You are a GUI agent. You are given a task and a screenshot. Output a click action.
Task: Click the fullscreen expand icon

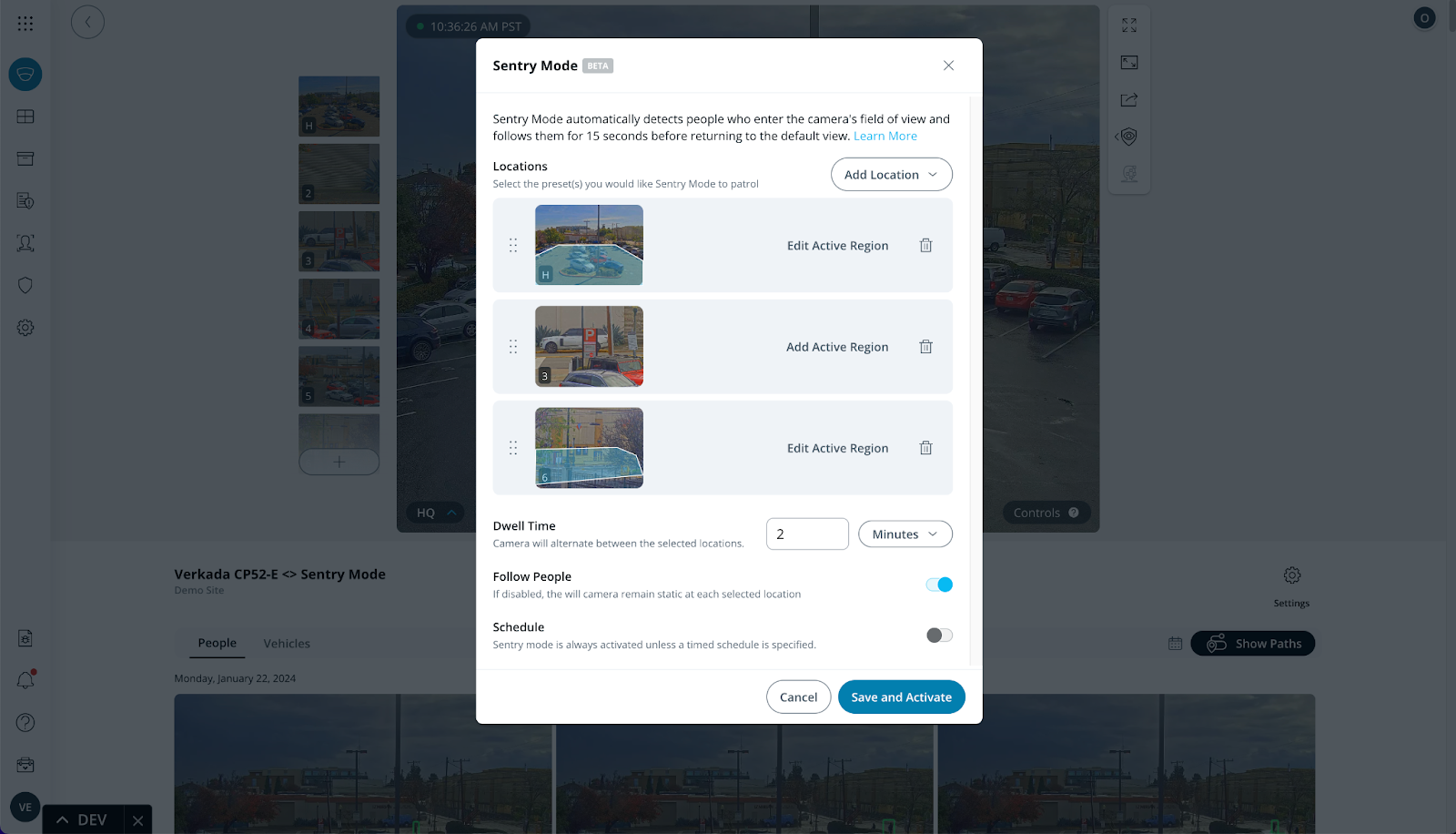[1129, 25]
